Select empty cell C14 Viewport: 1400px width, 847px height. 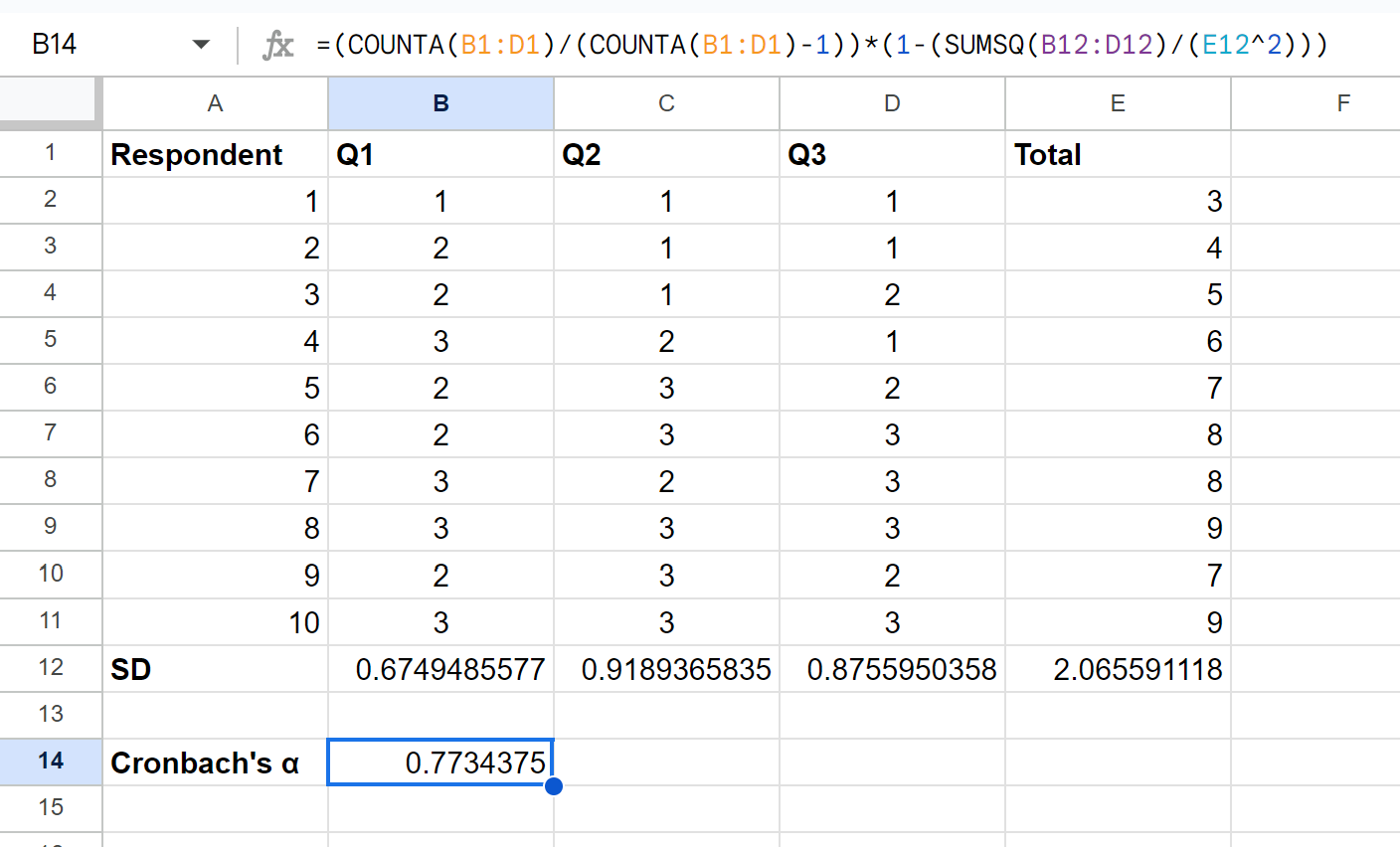pyautogui.click(x=666, y=762)
